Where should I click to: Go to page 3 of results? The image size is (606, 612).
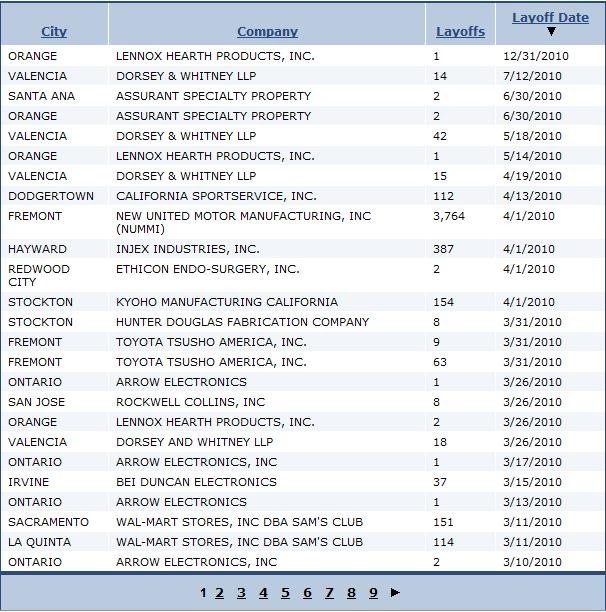tap(242, 592)
